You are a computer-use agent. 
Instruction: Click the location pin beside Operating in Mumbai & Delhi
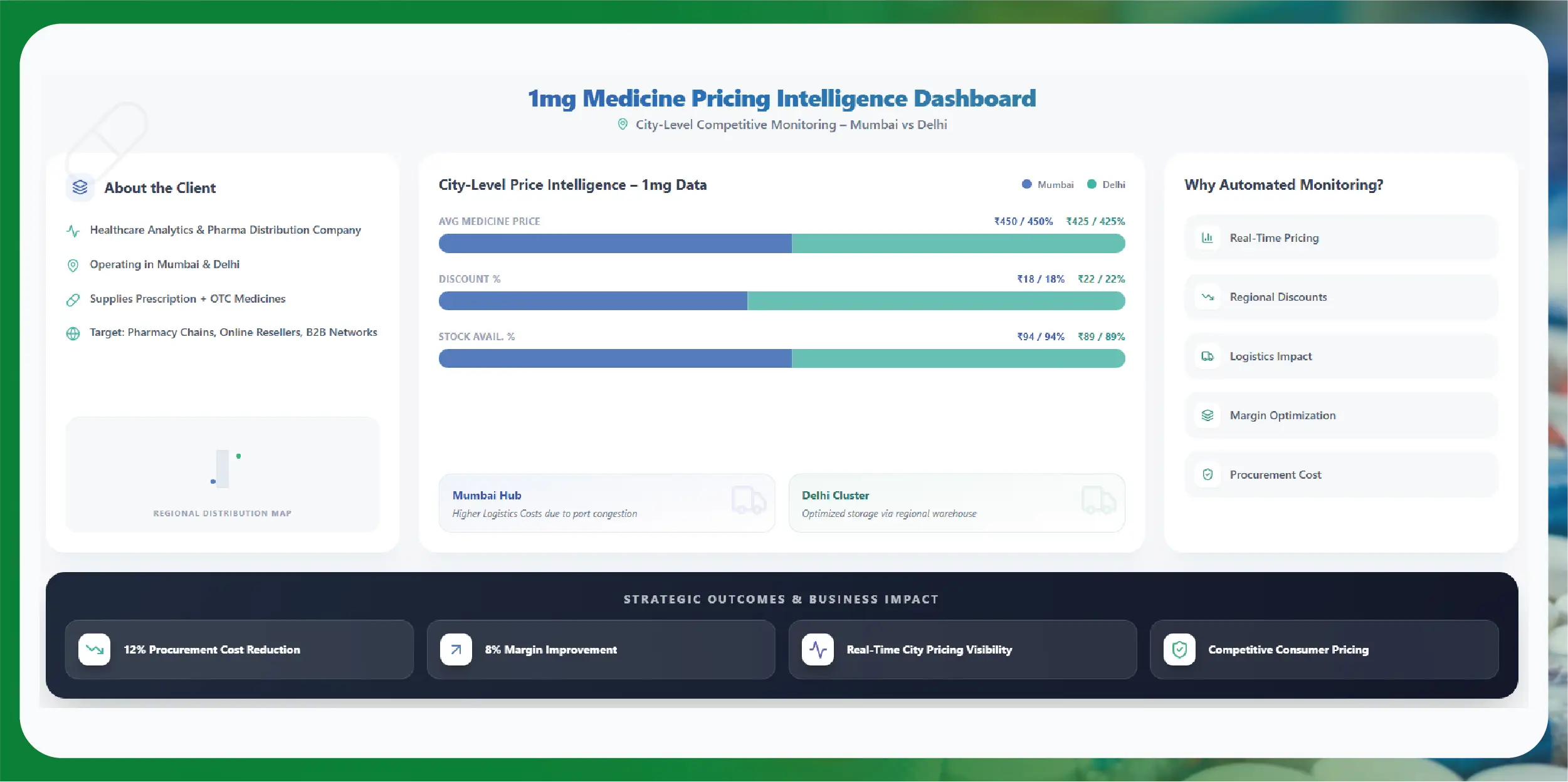pyautogui.click(x=73, y=265)
